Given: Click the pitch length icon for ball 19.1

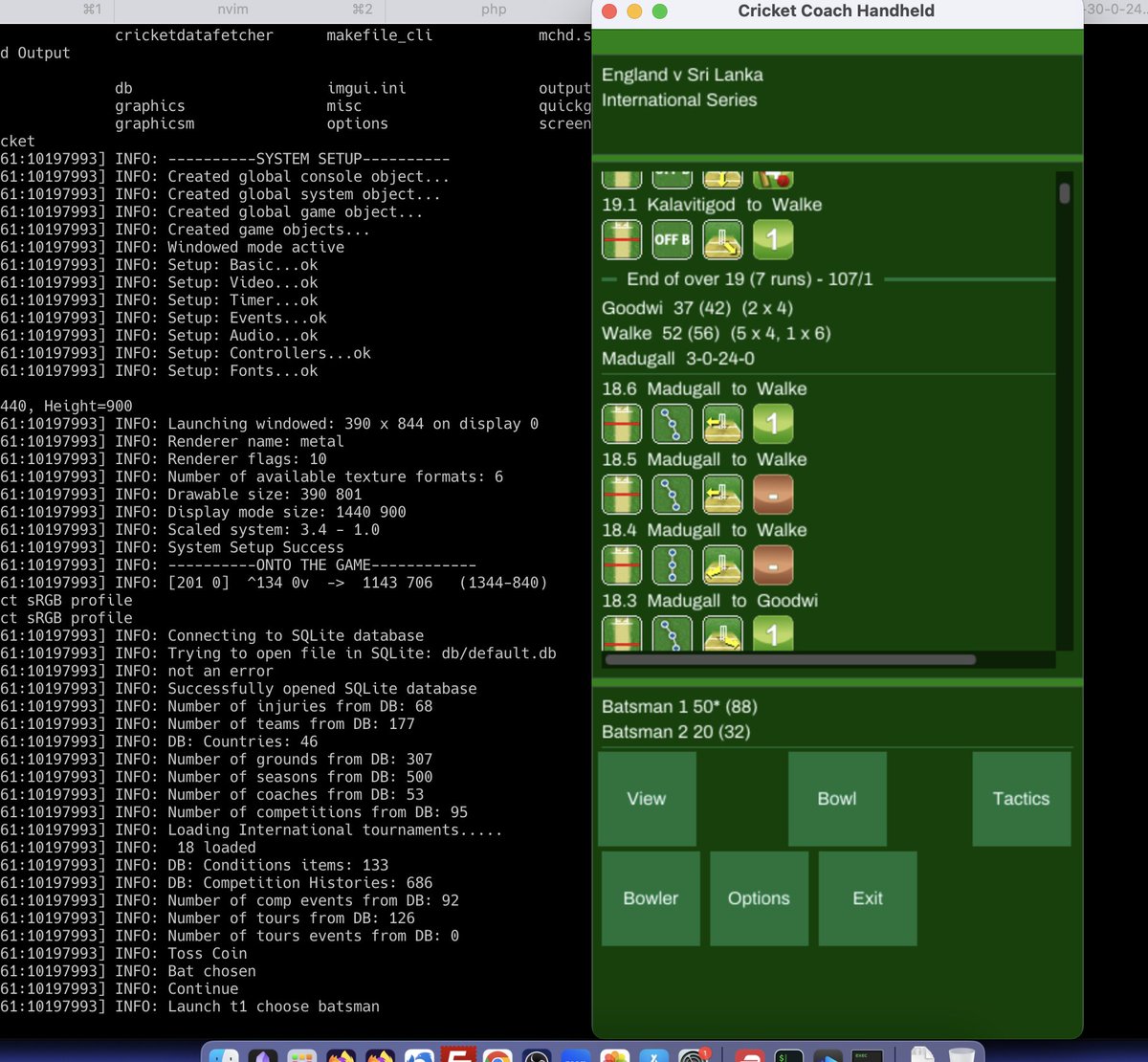Looking at the screenshot, I should [x=622, y=239].
